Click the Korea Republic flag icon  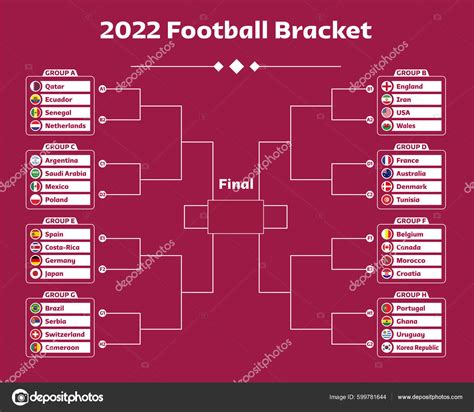pyautogui.click(x=387, y=347)
